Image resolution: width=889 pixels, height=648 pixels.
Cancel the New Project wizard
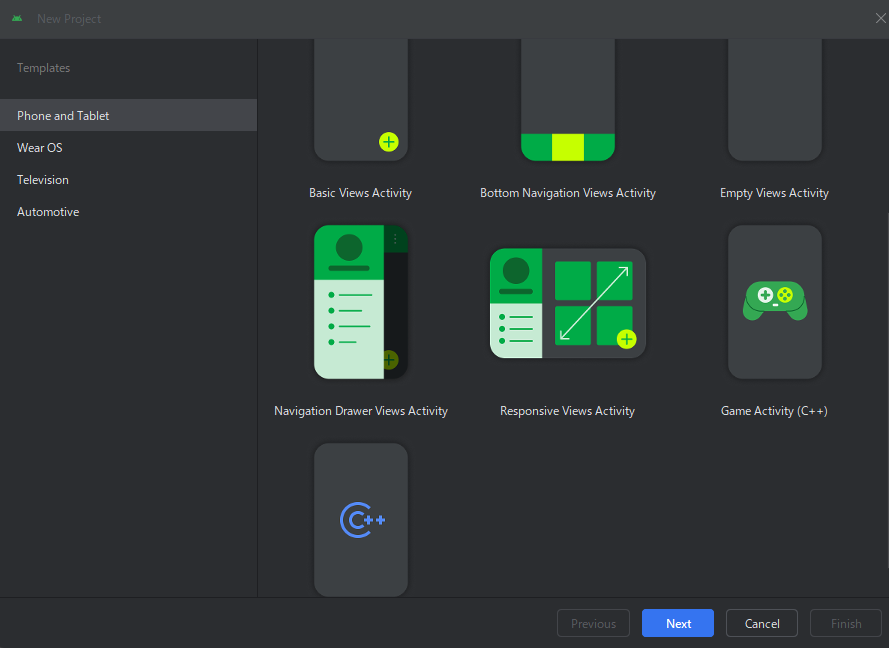click(x=762, y=623)
